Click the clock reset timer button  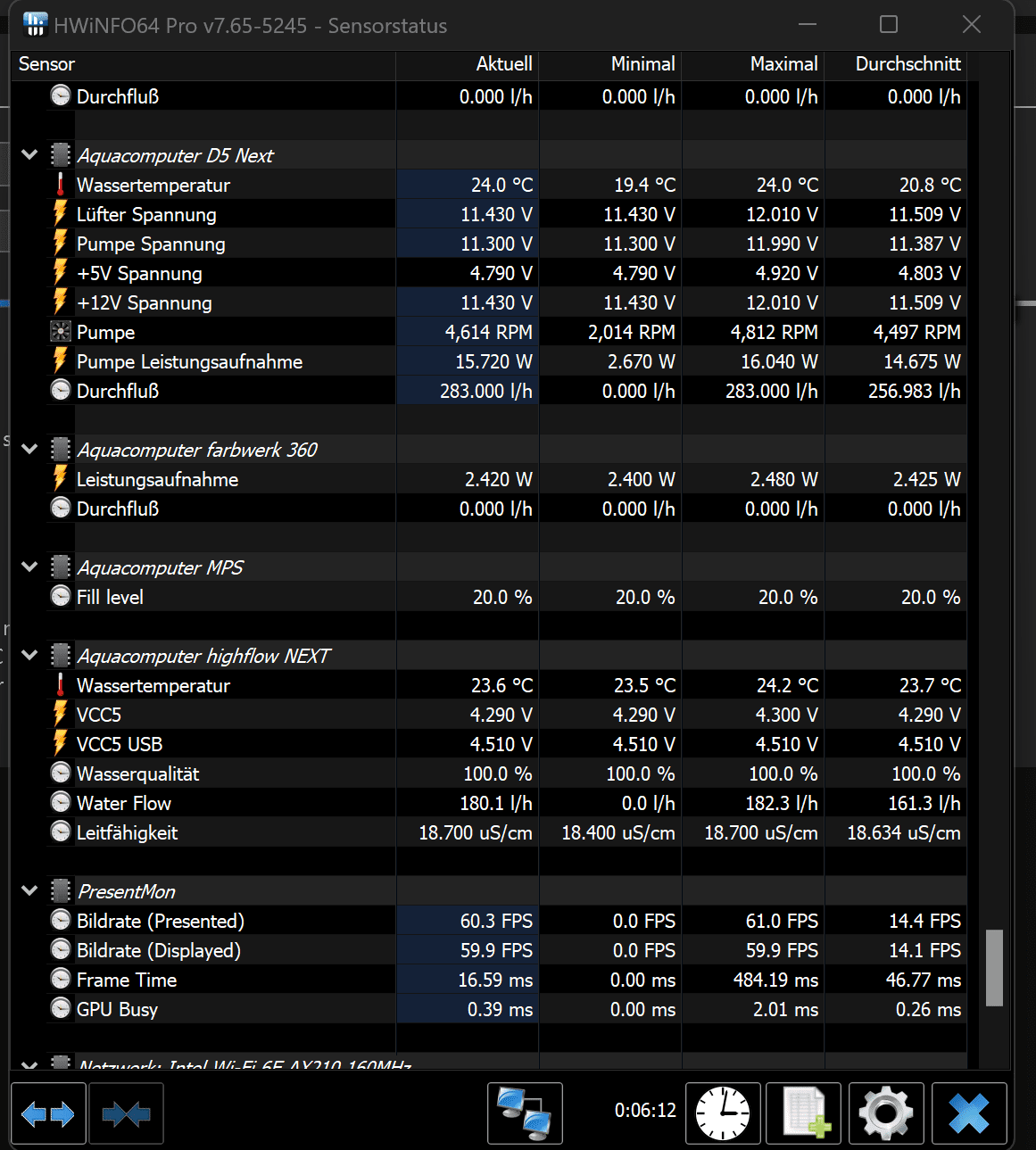(x=723, y=1113)
